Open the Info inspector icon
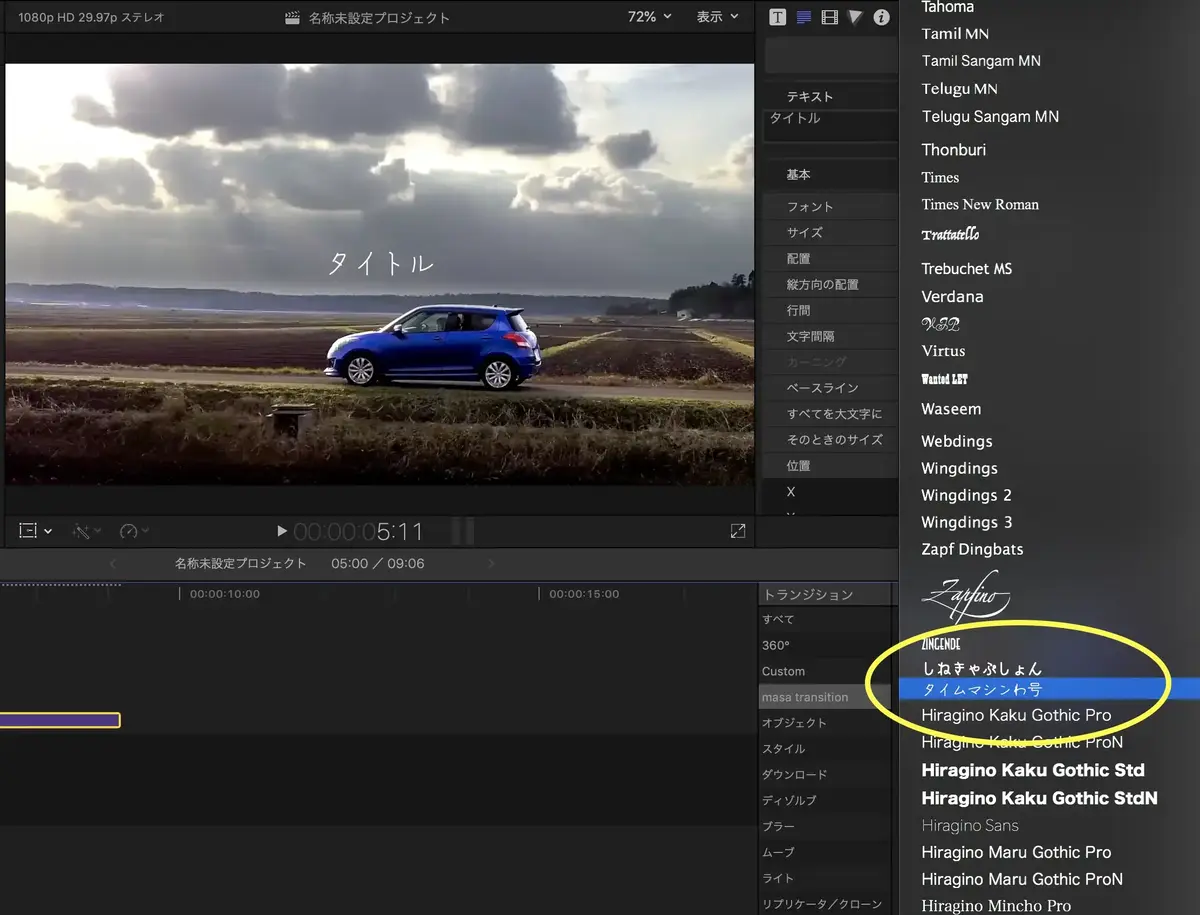 click(x=882, y=17)
